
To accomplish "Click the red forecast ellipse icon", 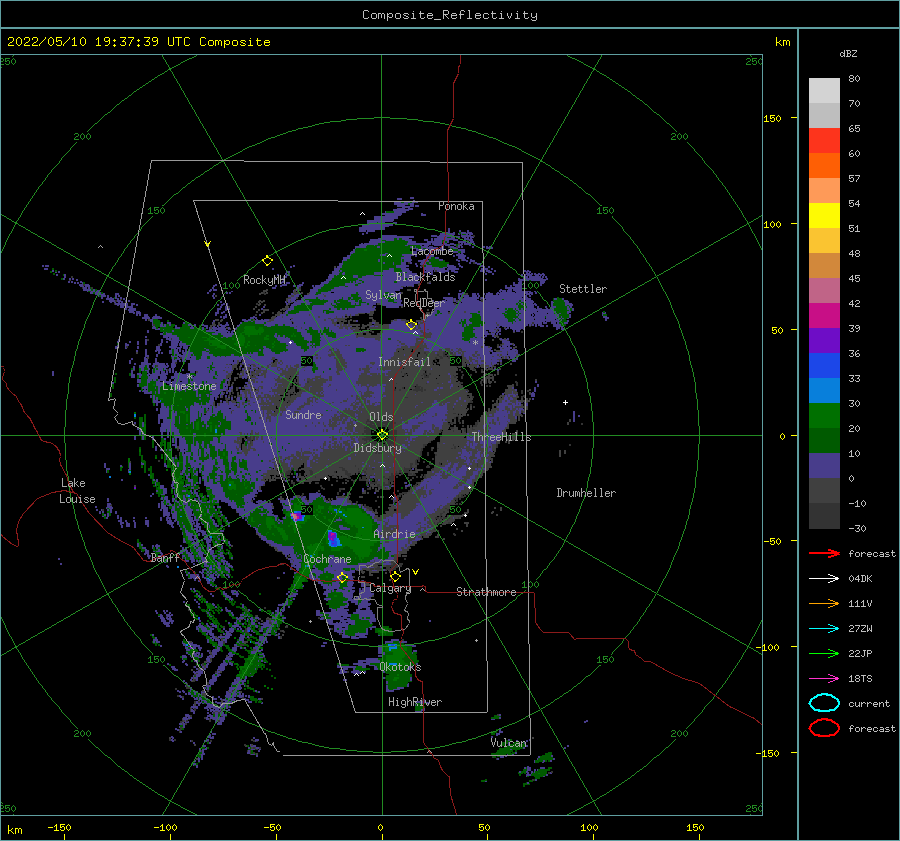I will click(x=824, y=728).
